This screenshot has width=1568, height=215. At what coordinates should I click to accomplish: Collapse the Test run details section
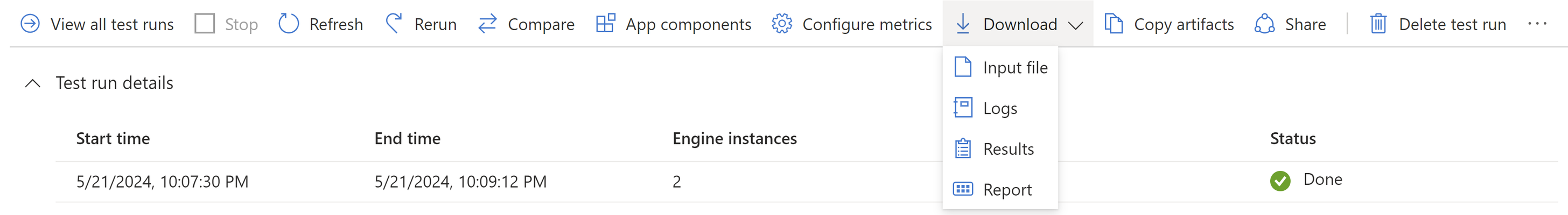33,83
